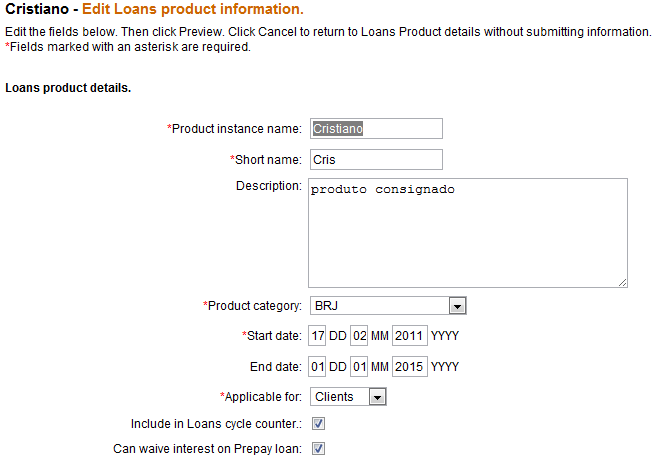Viewport: 656px width, 465px height.
Task: Click the End date year field
Action: point(409,367)
